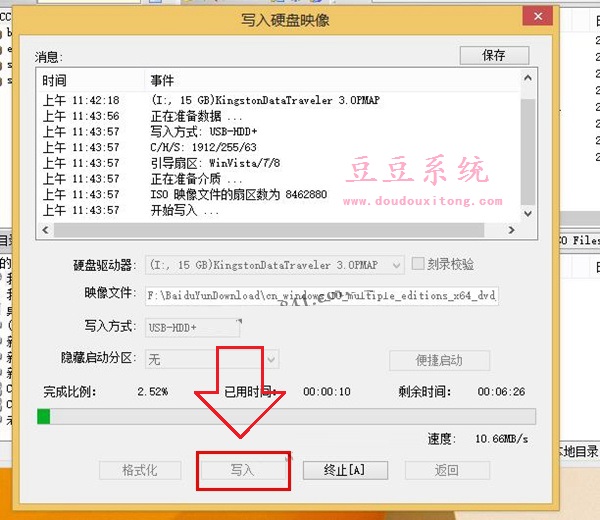Click the elapsed time 00:00:10 value
This screenshot has height=520, width=600.
pos(327,392)
